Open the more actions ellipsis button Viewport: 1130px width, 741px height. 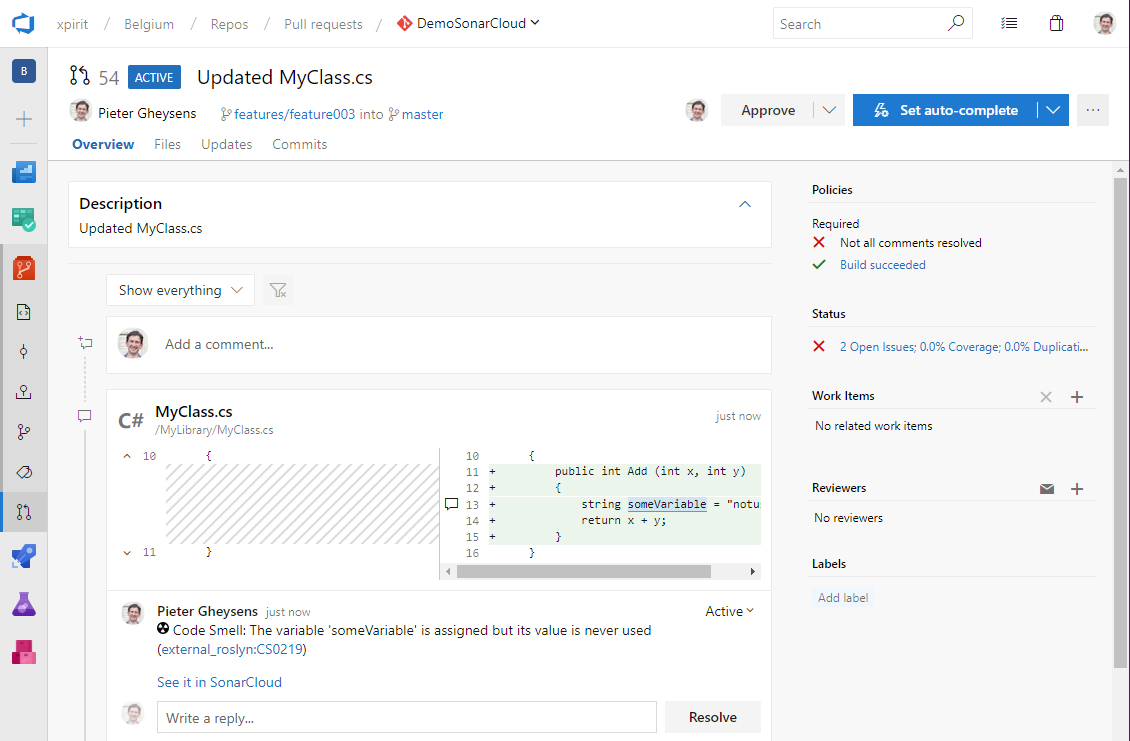click(x=1093, y=110)
